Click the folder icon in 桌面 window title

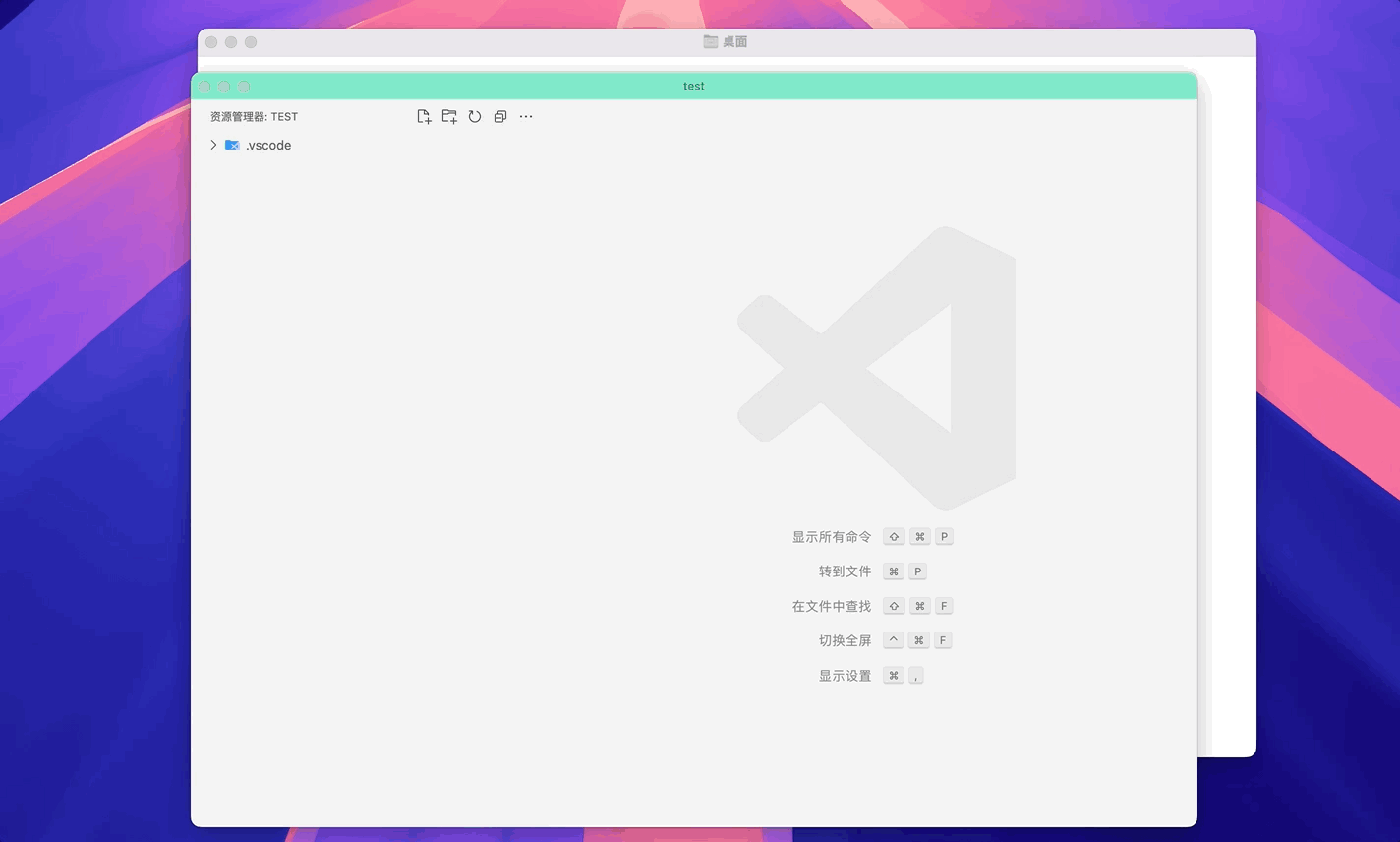711,41
